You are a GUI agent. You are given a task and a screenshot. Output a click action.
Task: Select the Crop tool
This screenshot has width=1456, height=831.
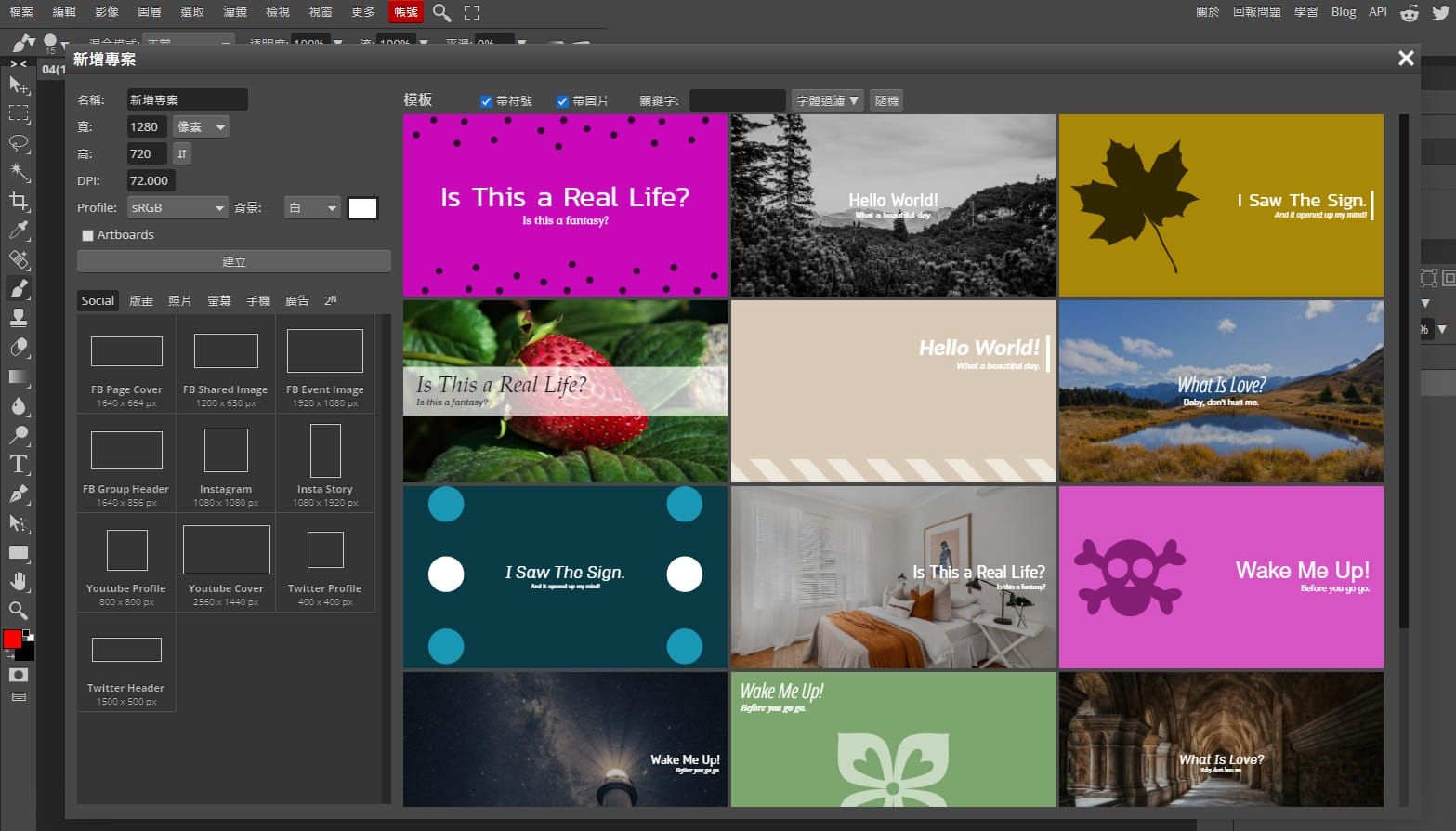19,201
